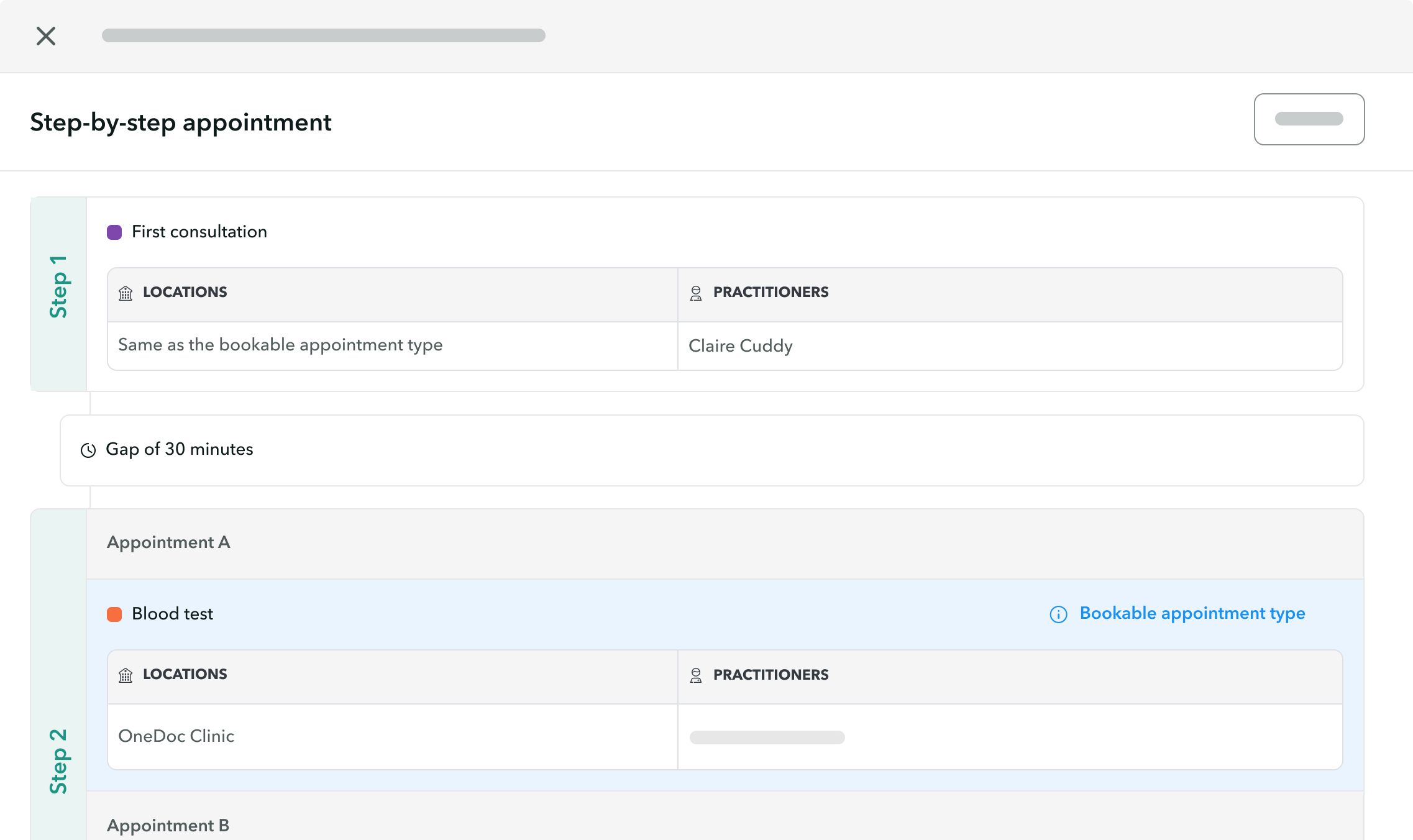Image resolution: width=1413 pixels, height=840 pixels.
Task: Click the purple dot beside First consultation
Action: pyautogui.click(x=114, y=232)
